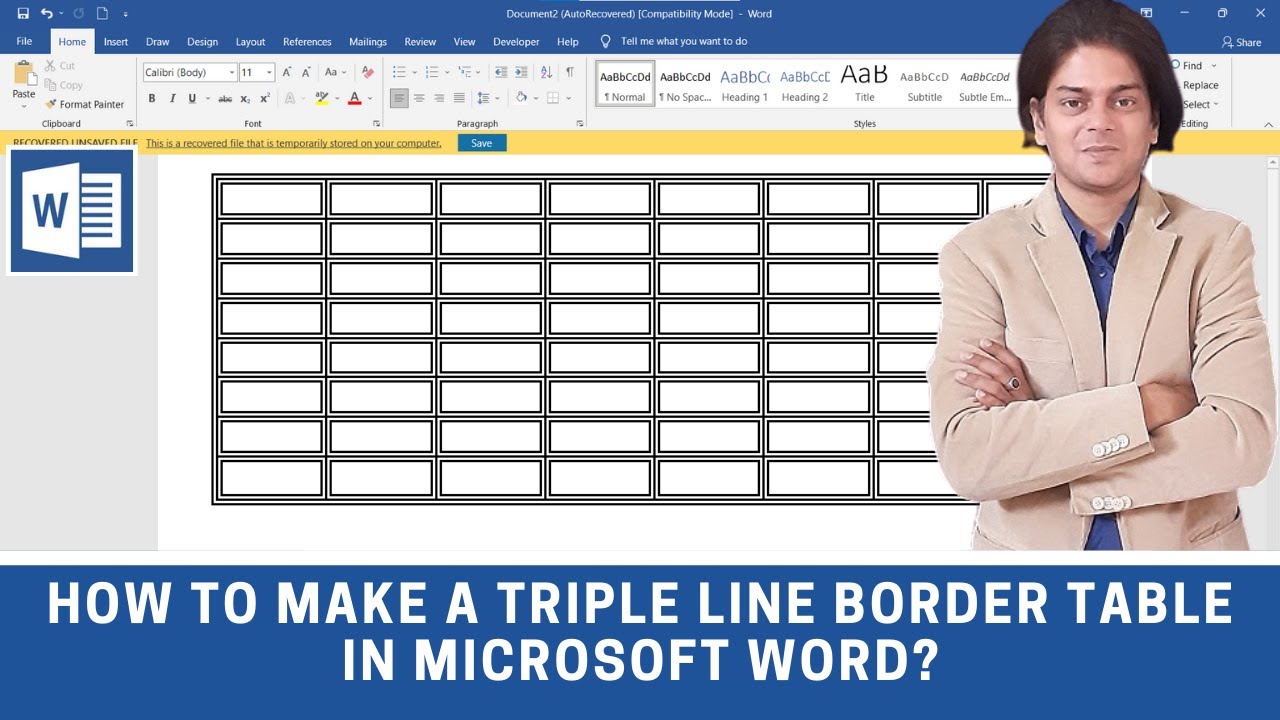This screenshot has width=1280, height=720.
Task: Expand the numbered list options
Action: pyautogui.click(x=446, y=72)
